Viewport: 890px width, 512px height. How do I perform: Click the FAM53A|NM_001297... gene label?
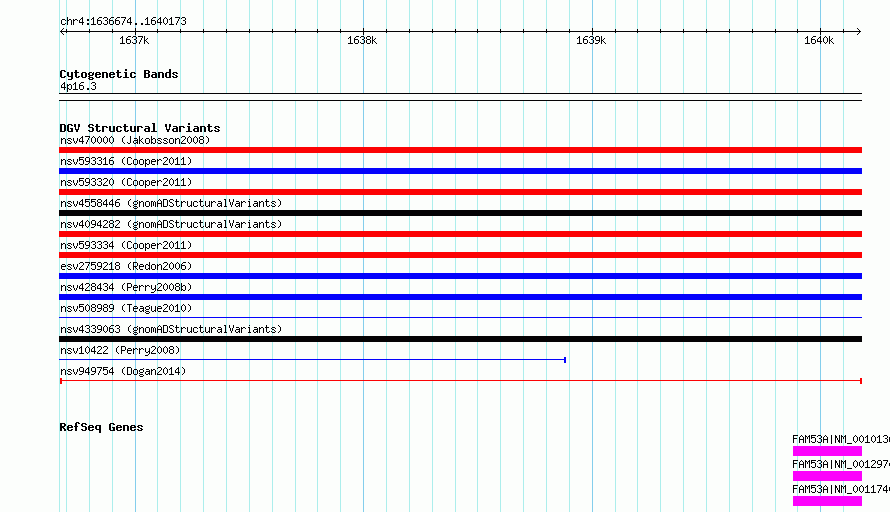point(841,464)
